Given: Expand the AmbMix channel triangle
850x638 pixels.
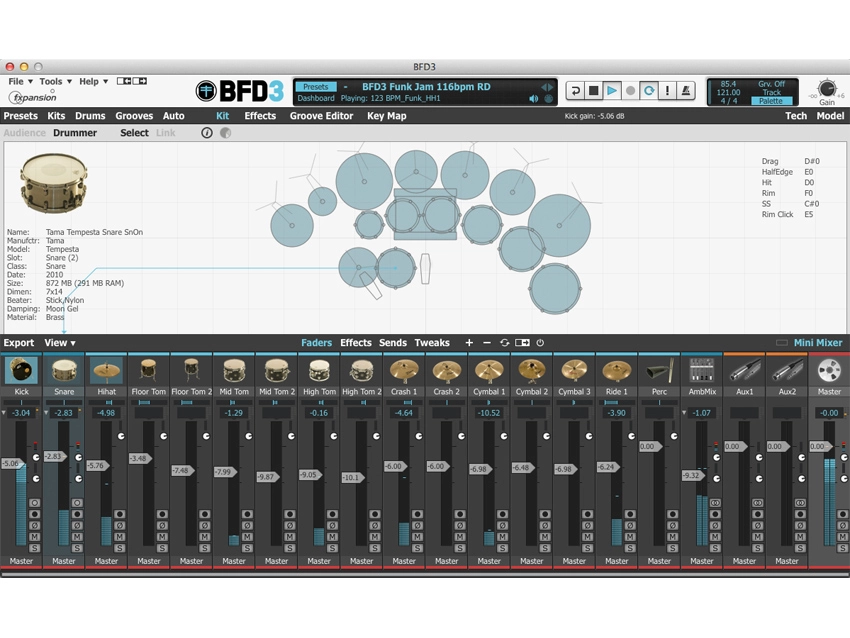Looking at the screenshot, I should 684,413.
